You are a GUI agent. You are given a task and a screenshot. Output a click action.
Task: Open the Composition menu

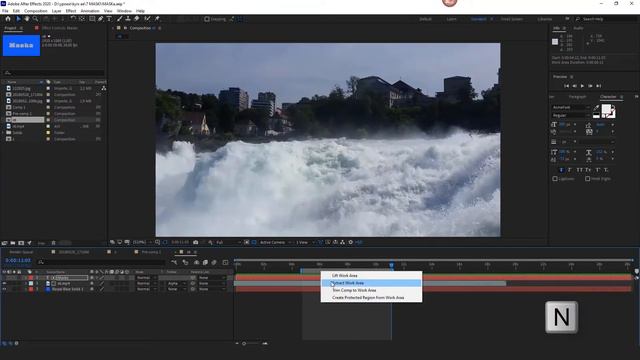[x=36, y=11]
